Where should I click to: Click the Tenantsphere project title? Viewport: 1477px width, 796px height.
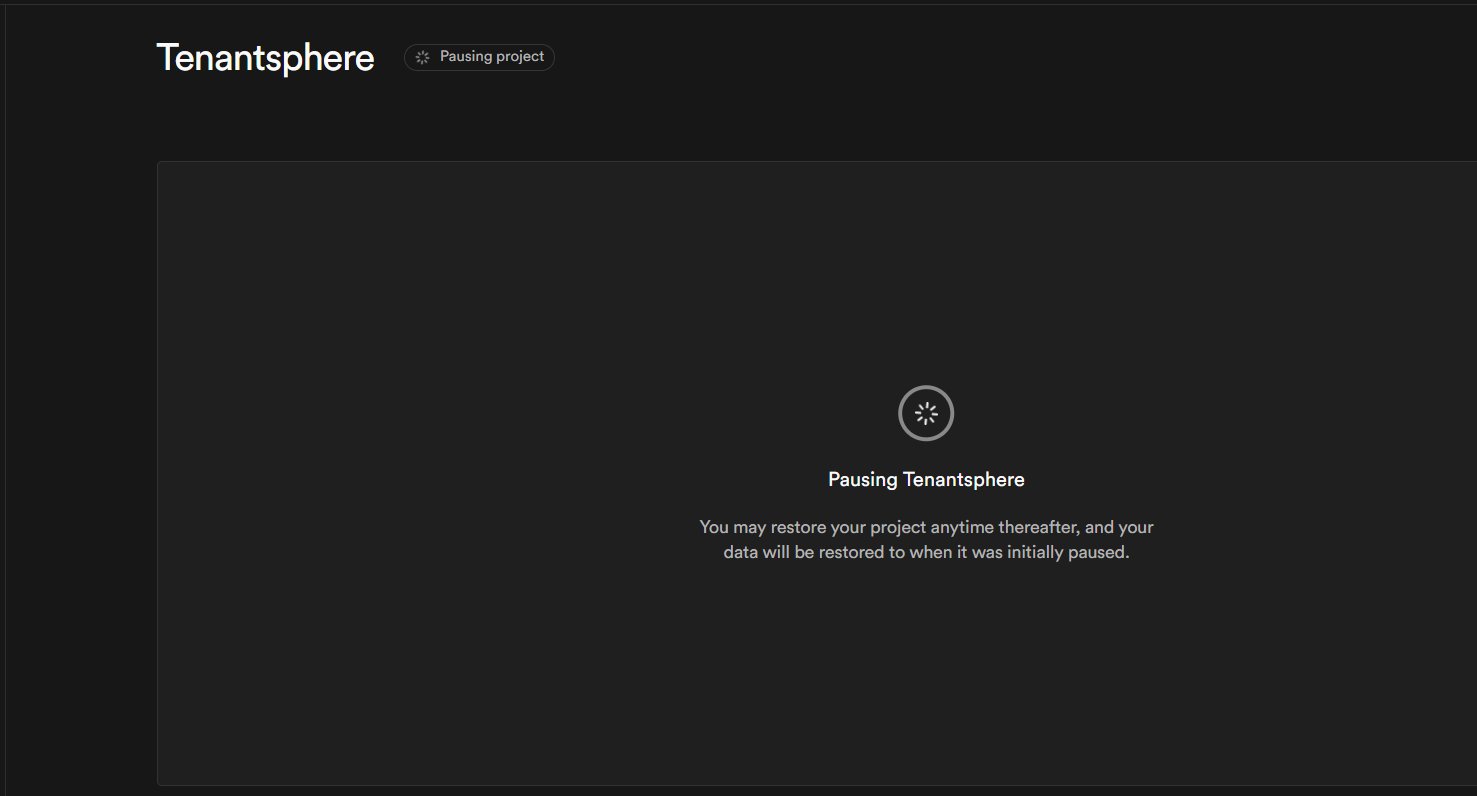265,58
